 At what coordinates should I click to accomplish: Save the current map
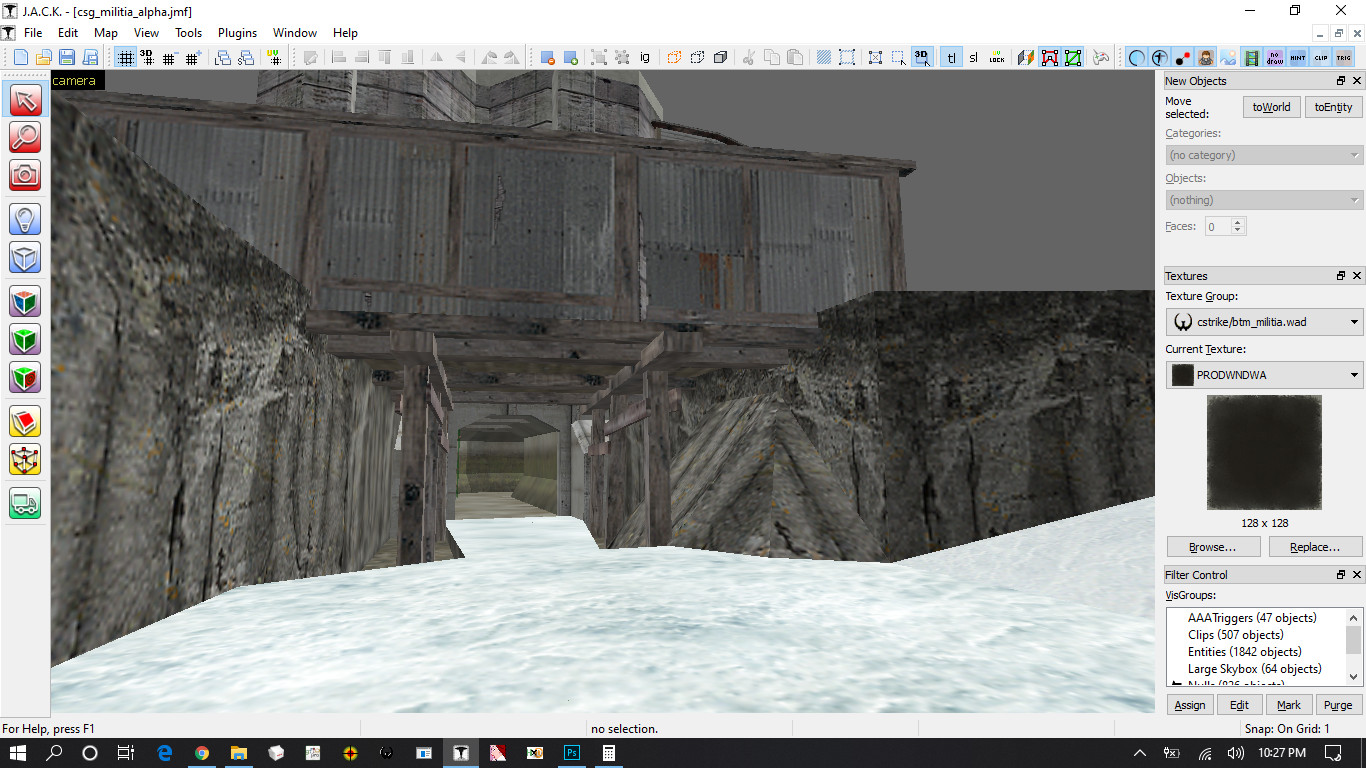click(x=68, y=57)
